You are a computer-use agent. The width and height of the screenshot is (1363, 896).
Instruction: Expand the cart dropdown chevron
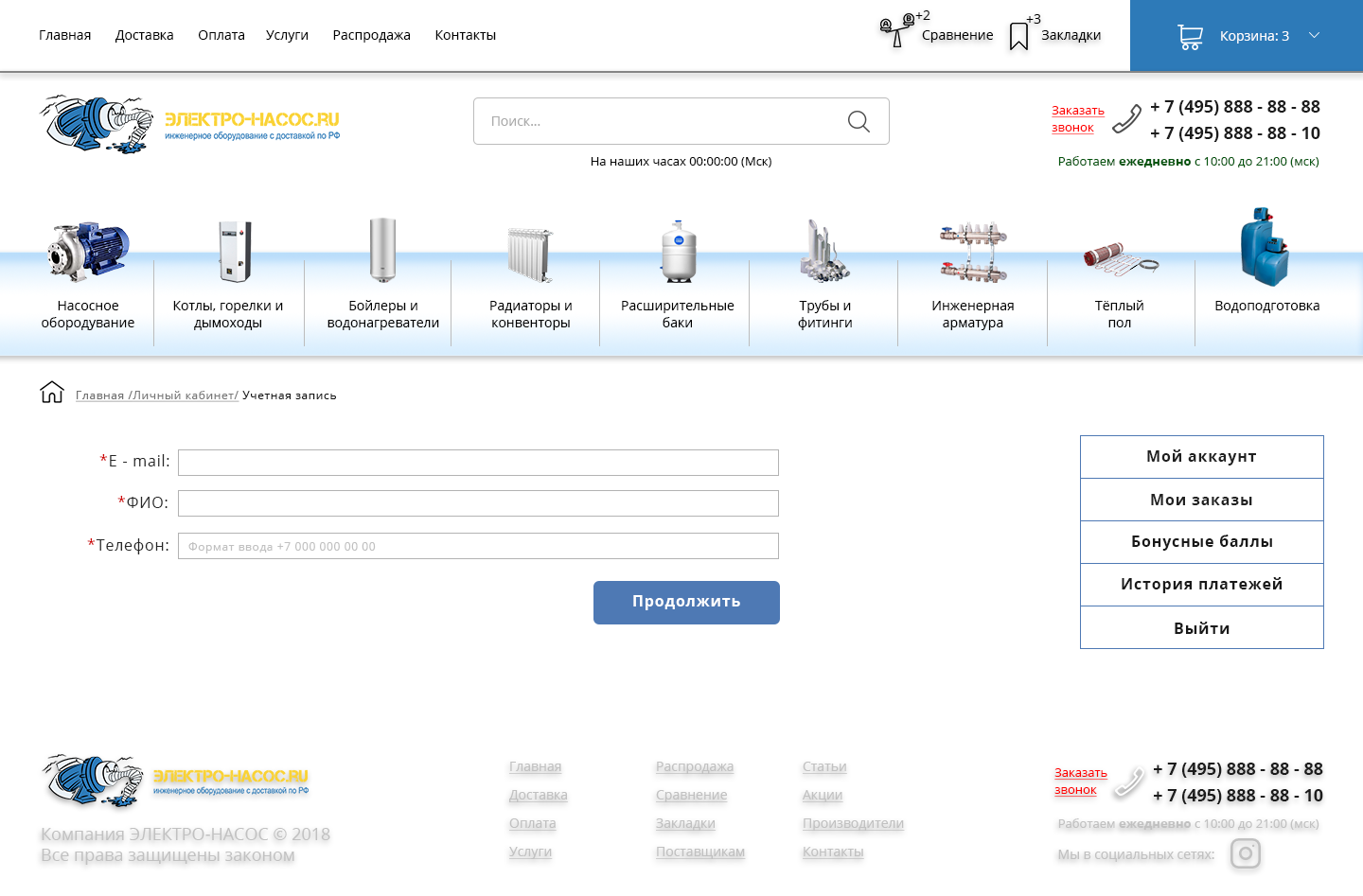(x=1314, y=35)
